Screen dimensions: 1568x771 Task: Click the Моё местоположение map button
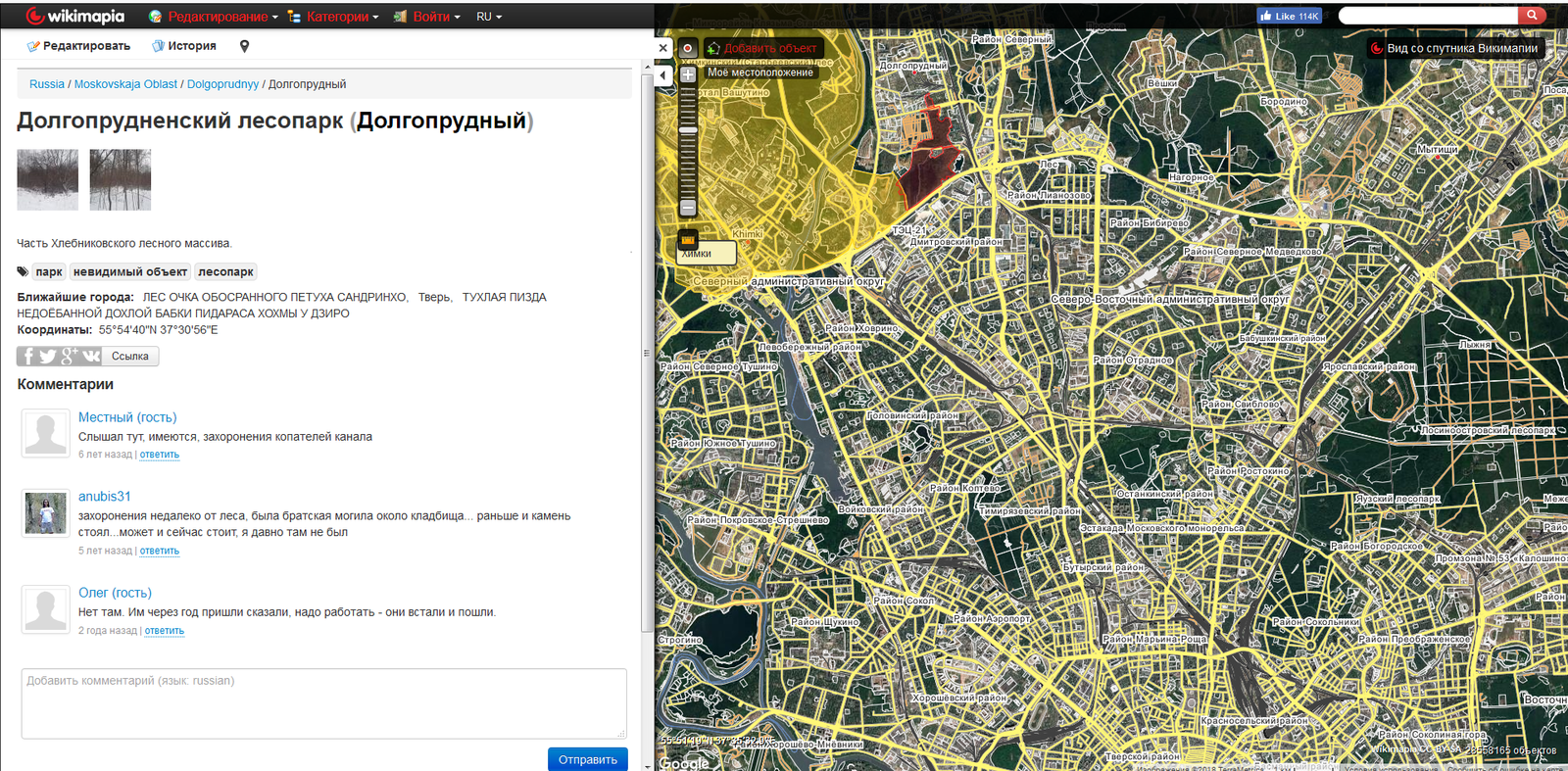760,72
